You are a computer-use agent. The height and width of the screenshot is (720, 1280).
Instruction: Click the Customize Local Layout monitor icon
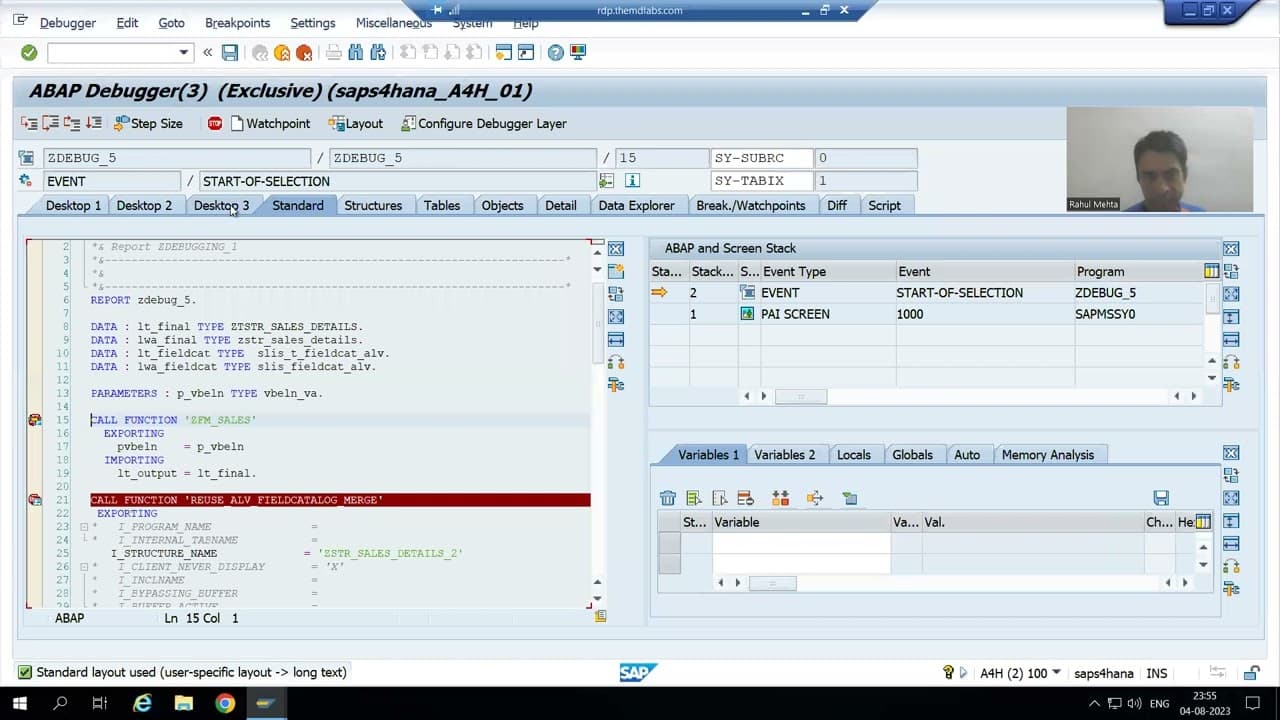click(x=578, y=52)
